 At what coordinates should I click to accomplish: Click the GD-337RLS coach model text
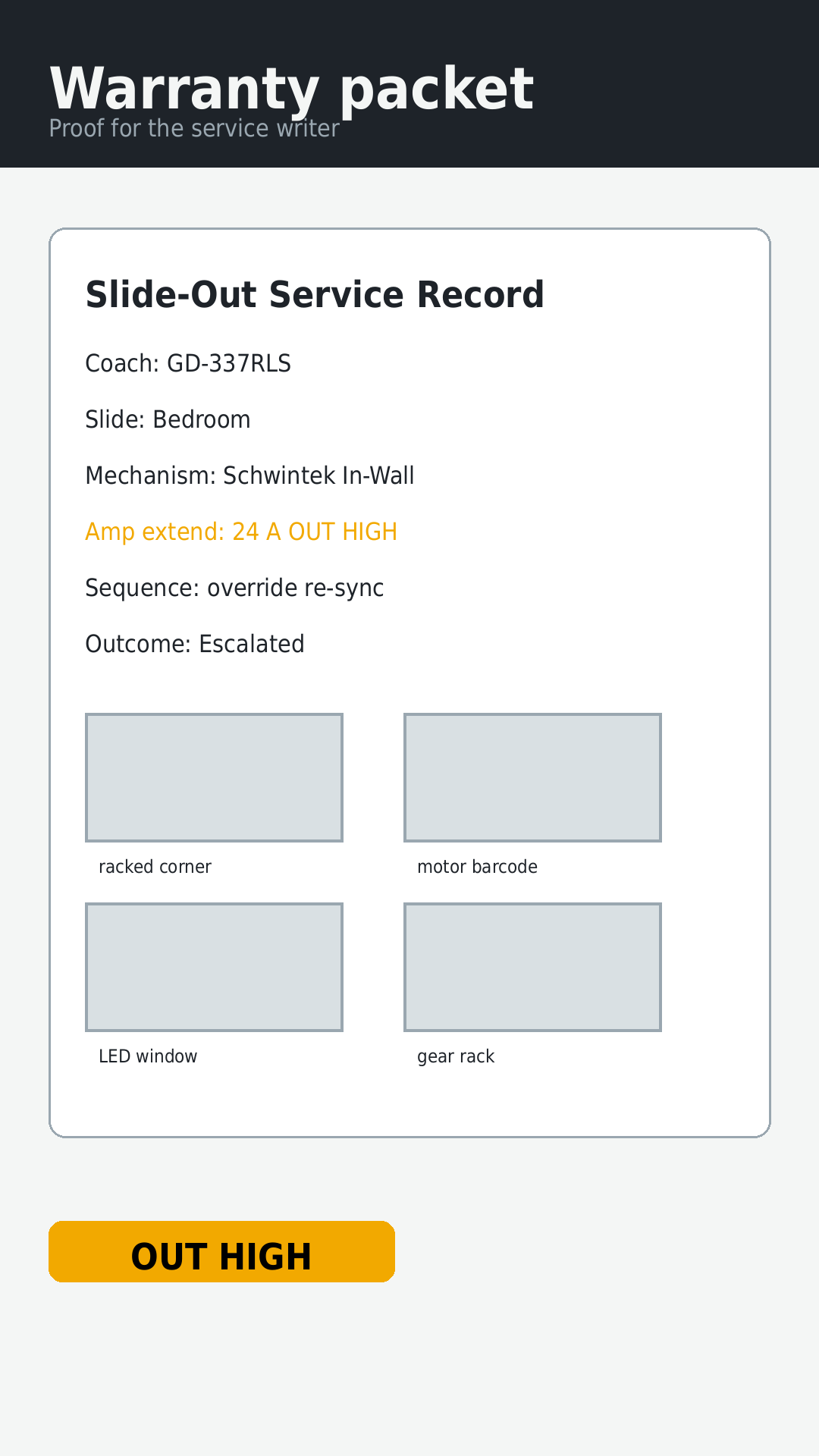coord(229,363)
